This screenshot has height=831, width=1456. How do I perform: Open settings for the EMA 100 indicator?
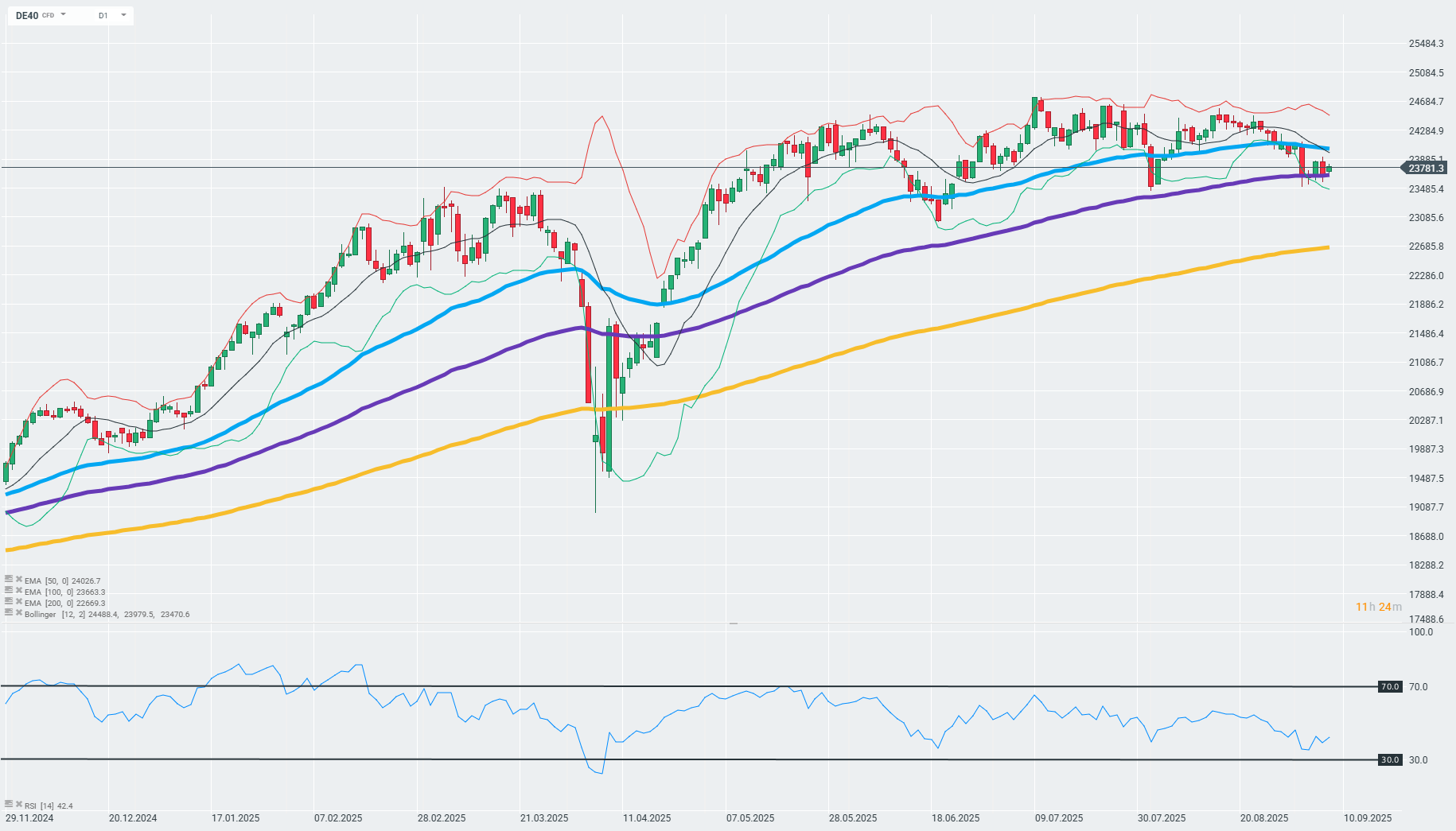(9, 591)
